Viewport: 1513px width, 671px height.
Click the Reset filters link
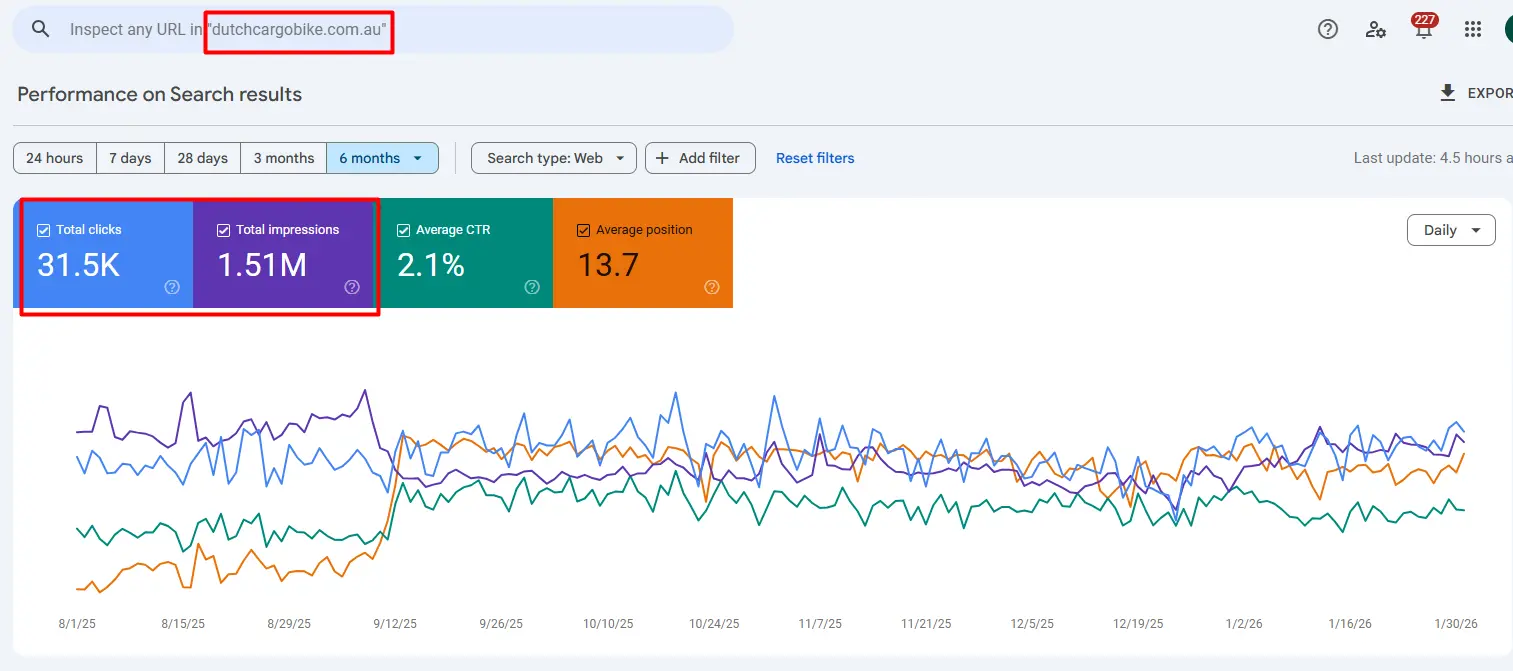tap(815, 158)
